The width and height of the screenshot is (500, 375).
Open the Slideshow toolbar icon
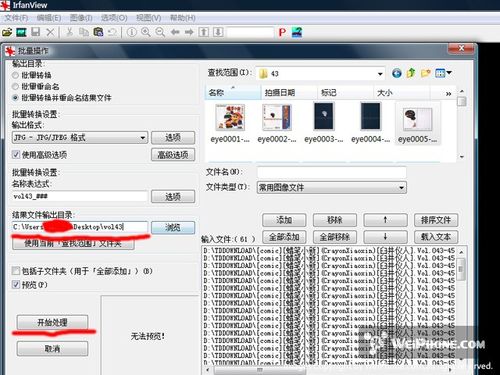coord(22,32)
